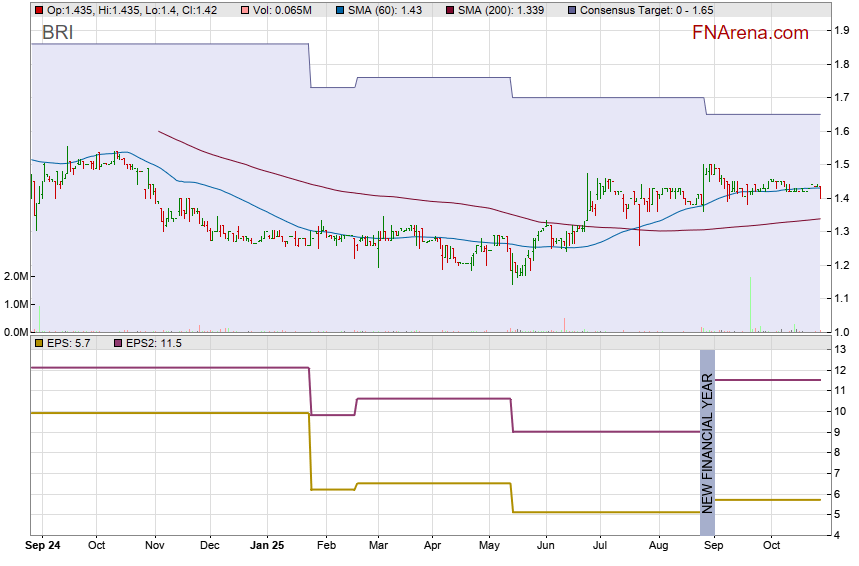The height and width of the screenshot is (566, 859).
Task: Click the 'Sep 24' date axis label
Action: coord(42,546)
